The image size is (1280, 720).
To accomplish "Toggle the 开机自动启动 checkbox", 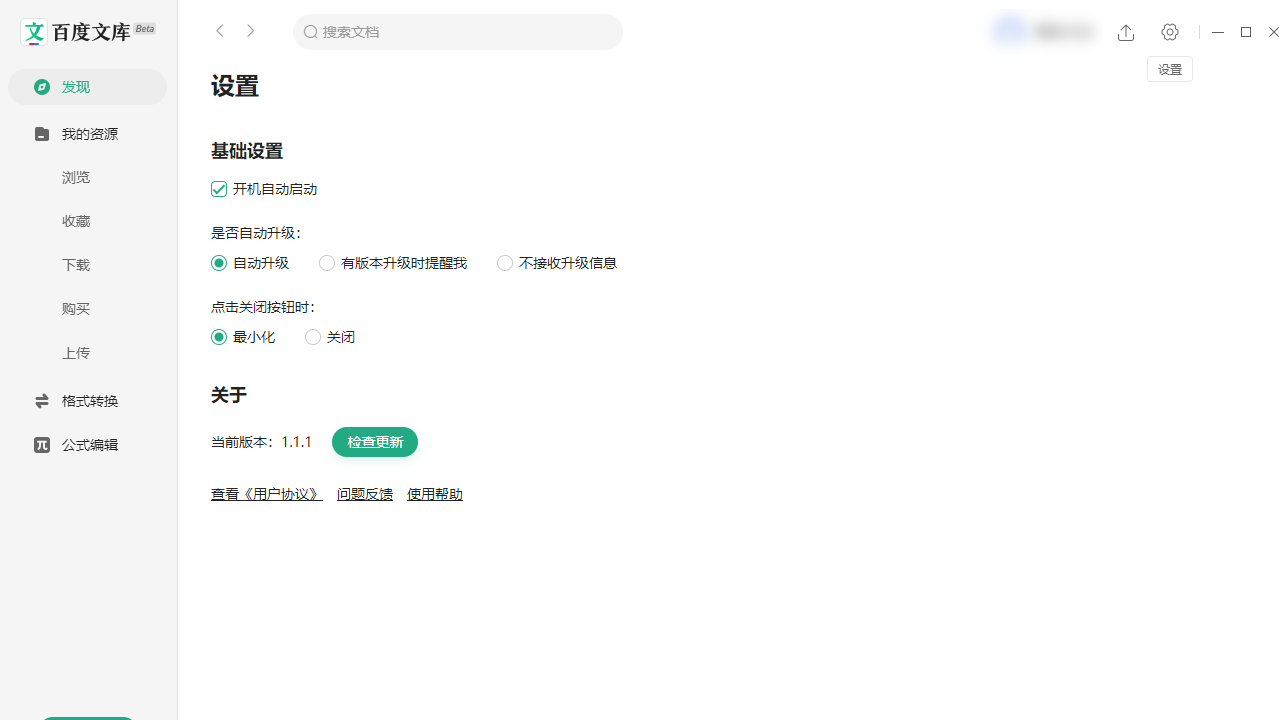I will 218,189.
